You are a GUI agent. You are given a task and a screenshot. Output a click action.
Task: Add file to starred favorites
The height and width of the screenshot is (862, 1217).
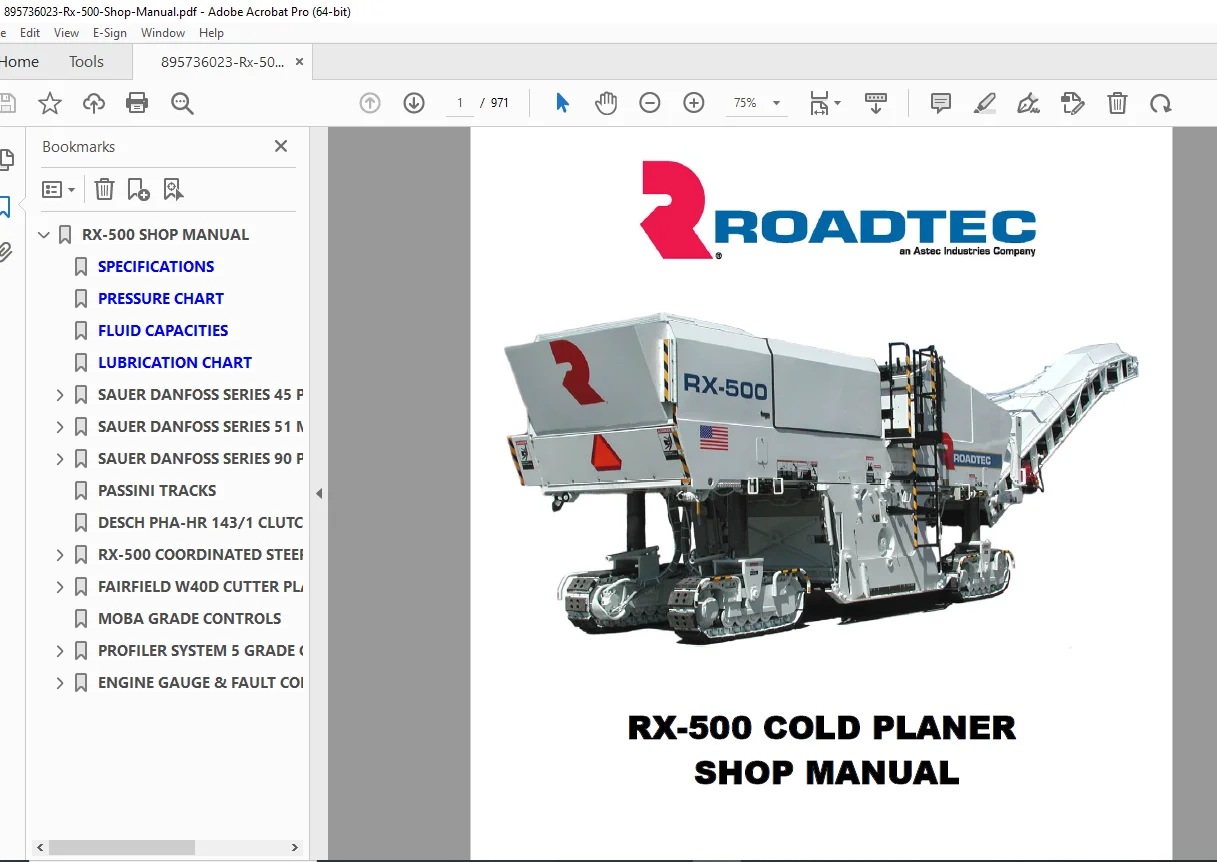50,103
